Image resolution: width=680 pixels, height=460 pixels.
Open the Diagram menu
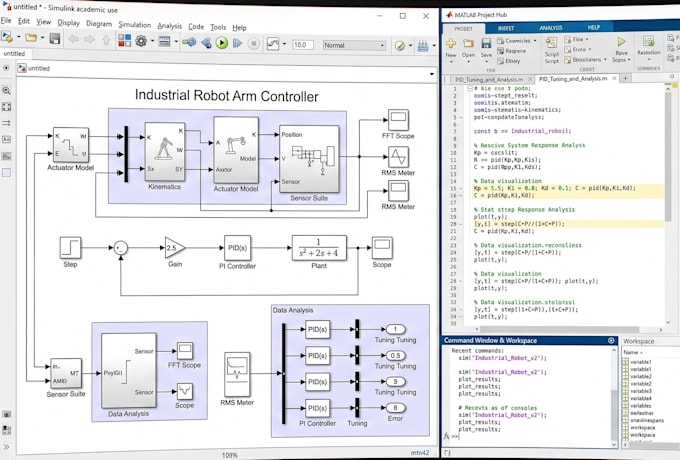coord(99,24)
